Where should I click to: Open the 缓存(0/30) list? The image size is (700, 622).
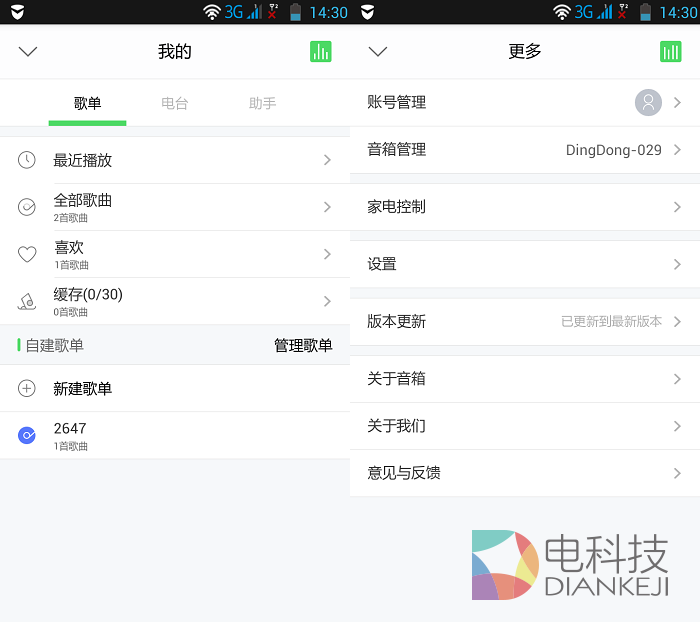click(175, 301)
